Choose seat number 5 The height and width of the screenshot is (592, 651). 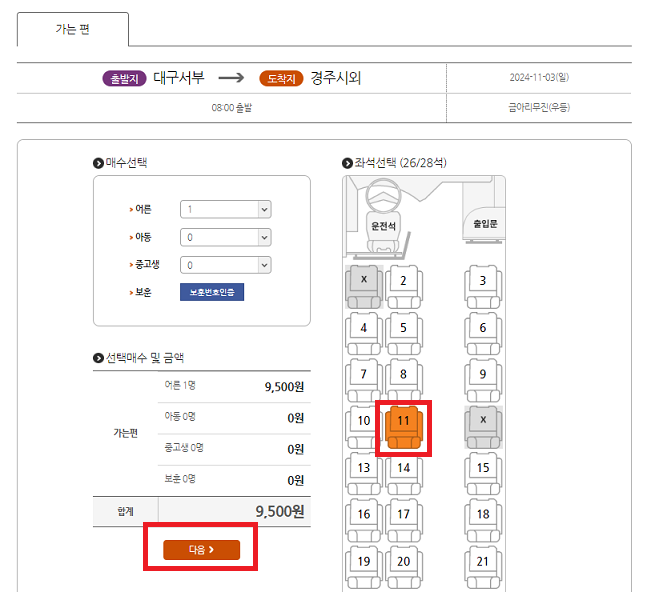pyautogui.click(x=404, y=333)
